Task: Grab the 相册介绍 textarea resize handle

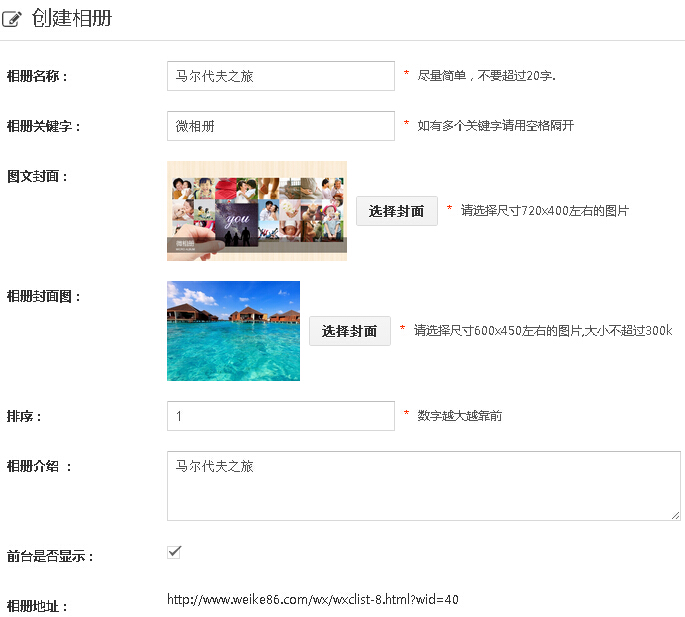Action: click(675, 515)
